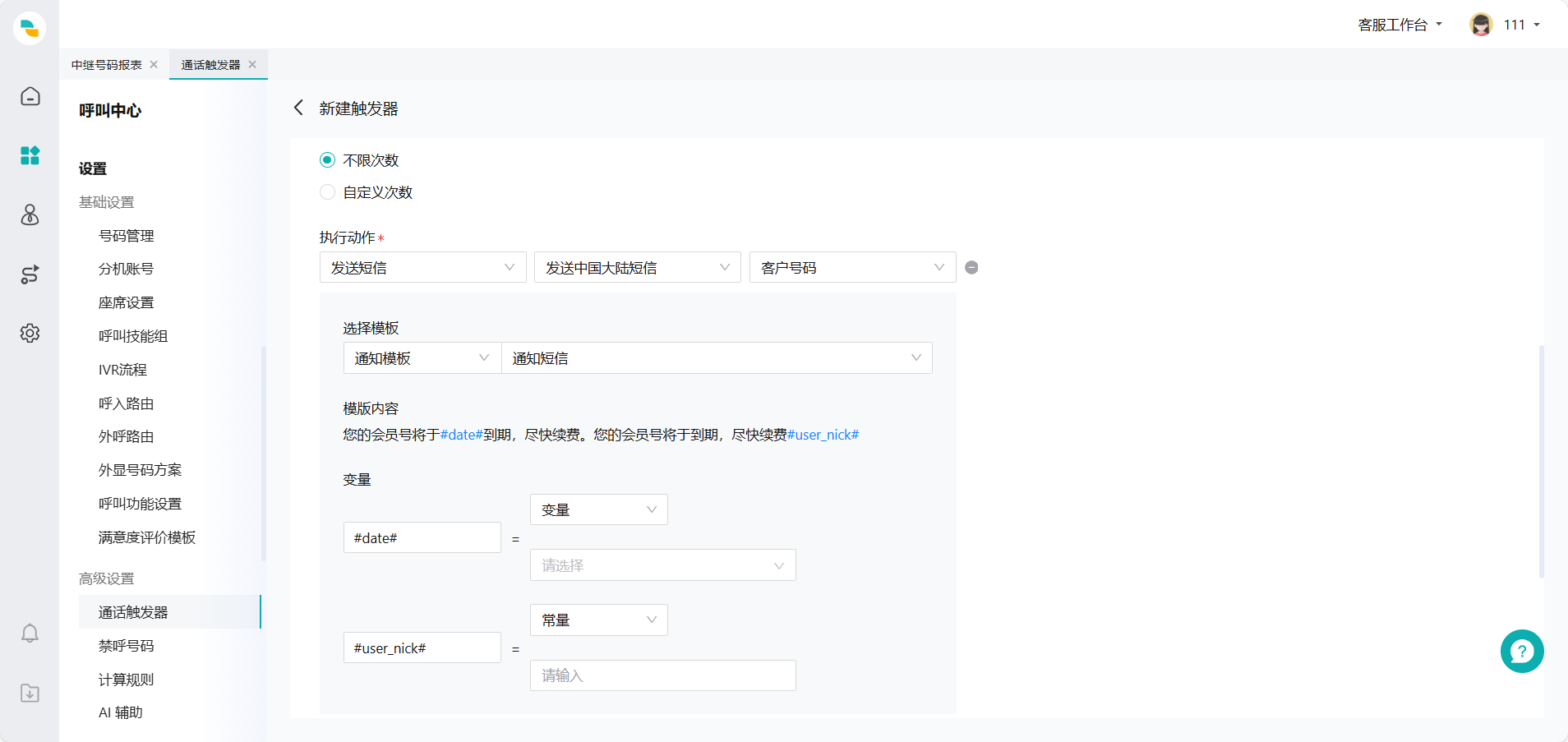
Task: Expand the 发送中国大陆短信 dropdown
Action: (x=637, y=268)
